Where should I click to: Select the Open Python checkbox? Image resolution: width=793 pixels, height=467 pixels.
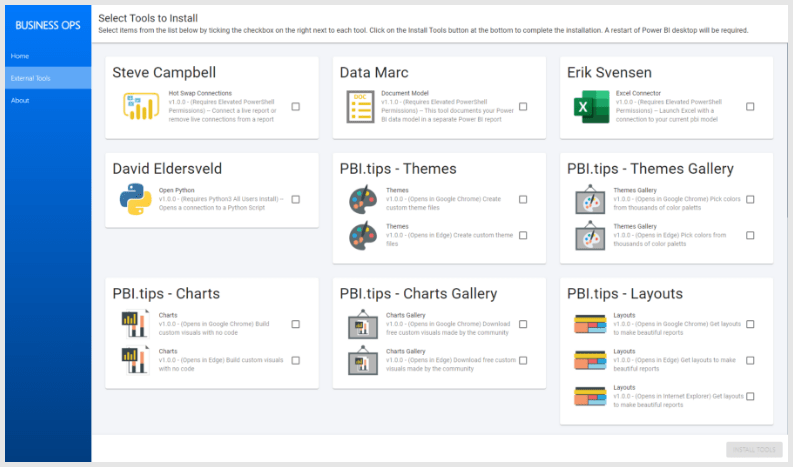tap(296, 200)
